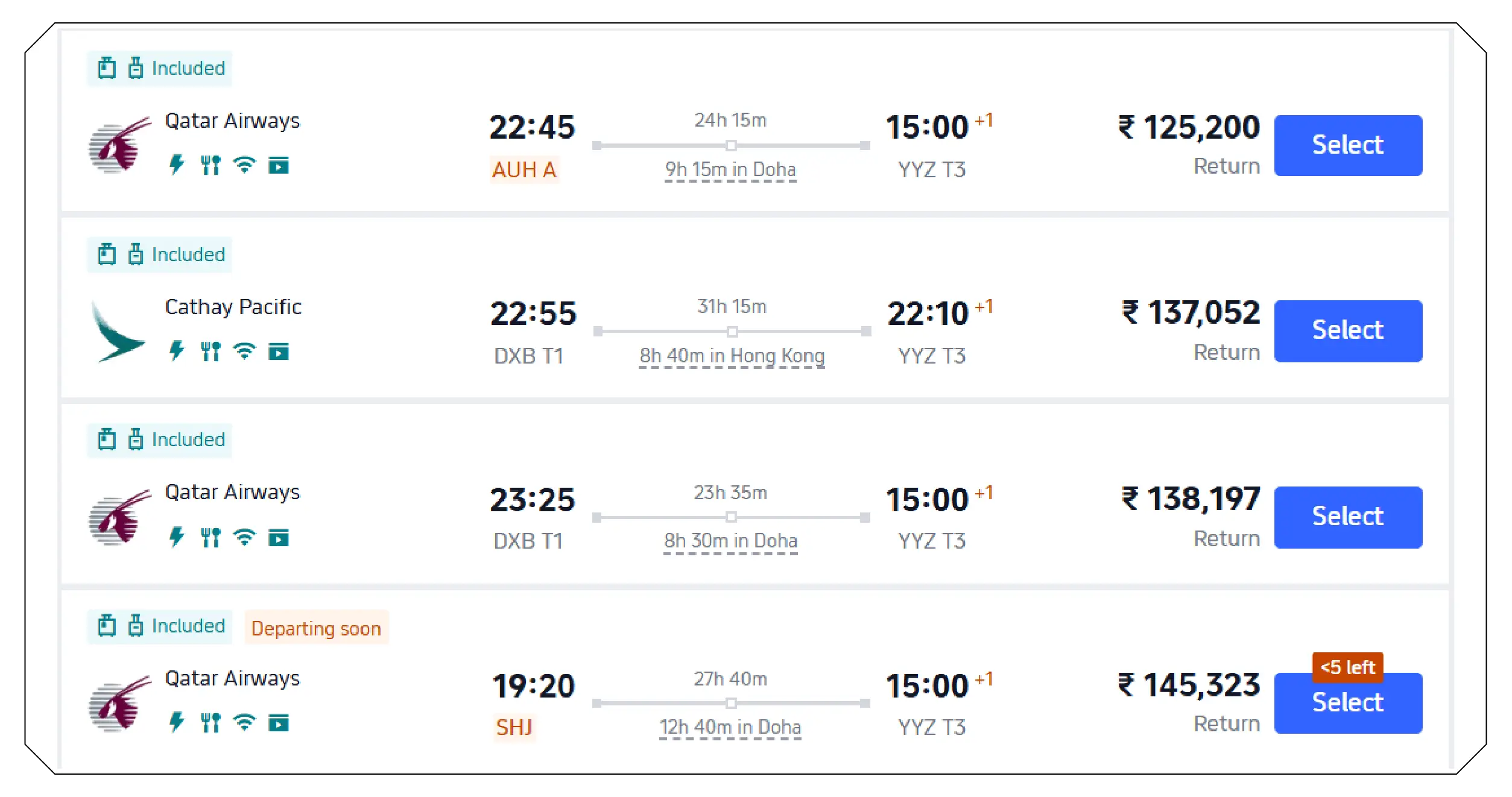This screenshot has height=797, width=1512.
Task: Click the baggage Included badge on the first flight
Action: point(160,68)
